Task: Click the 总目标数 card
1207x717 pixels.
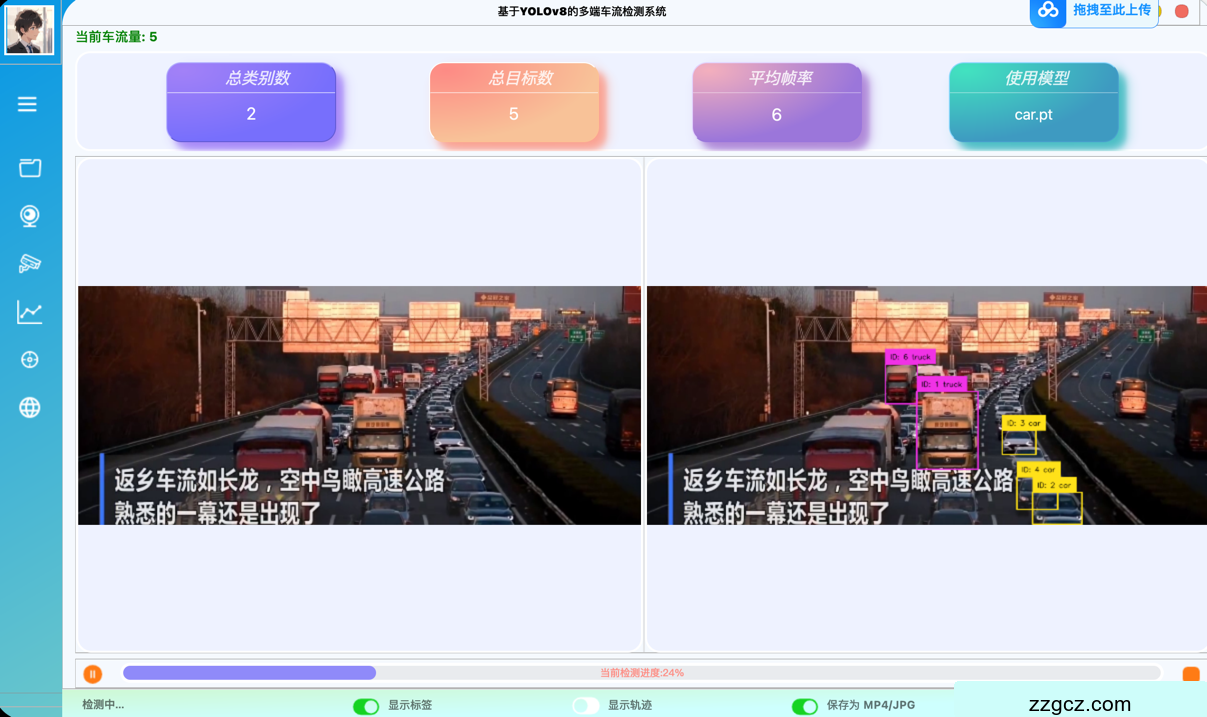Action: (x=514, y=103)
